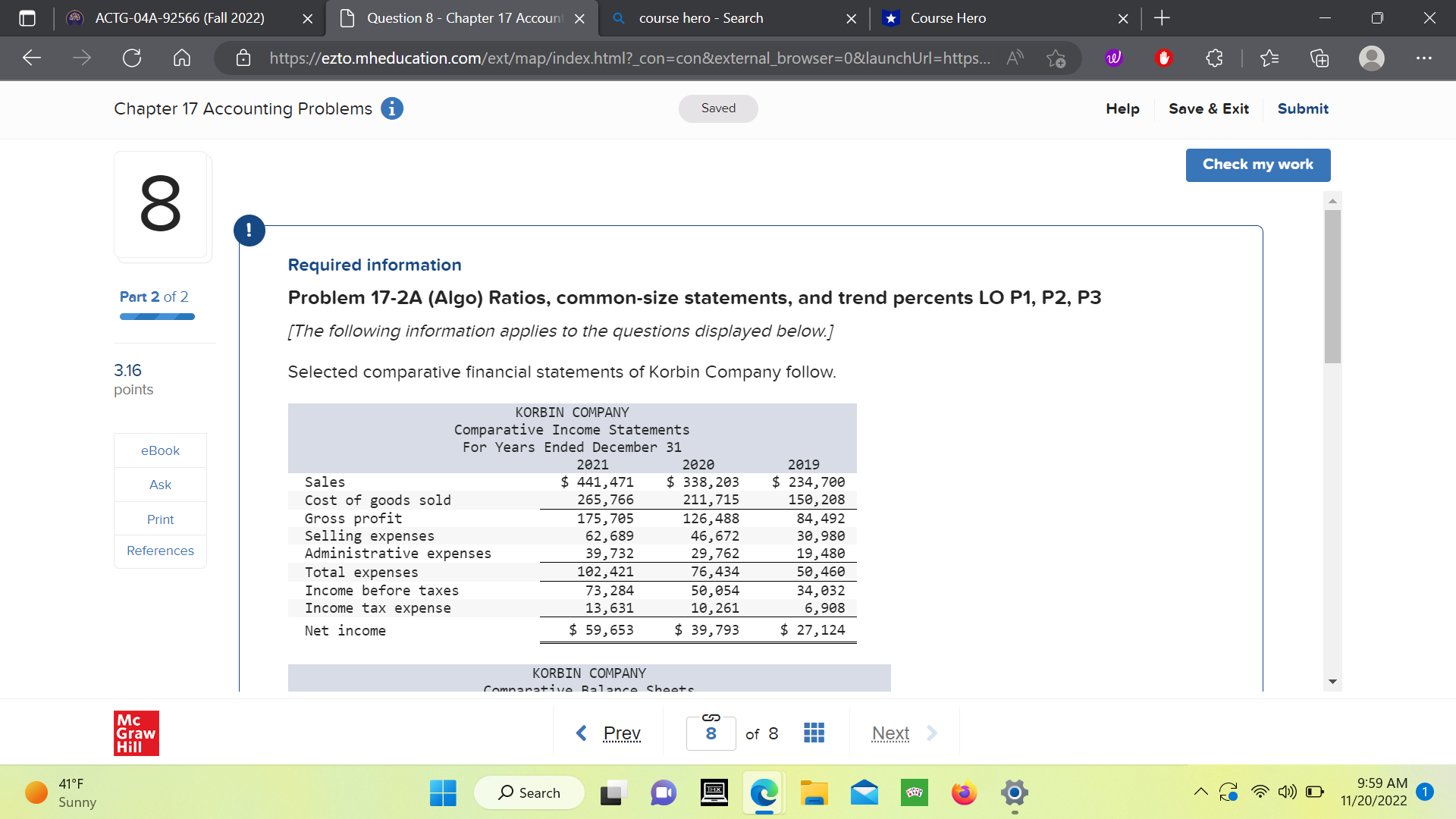The image size is (1456, 819).
Task: Open the browser extensions puzzle icon
Action: click(1214, 58)
